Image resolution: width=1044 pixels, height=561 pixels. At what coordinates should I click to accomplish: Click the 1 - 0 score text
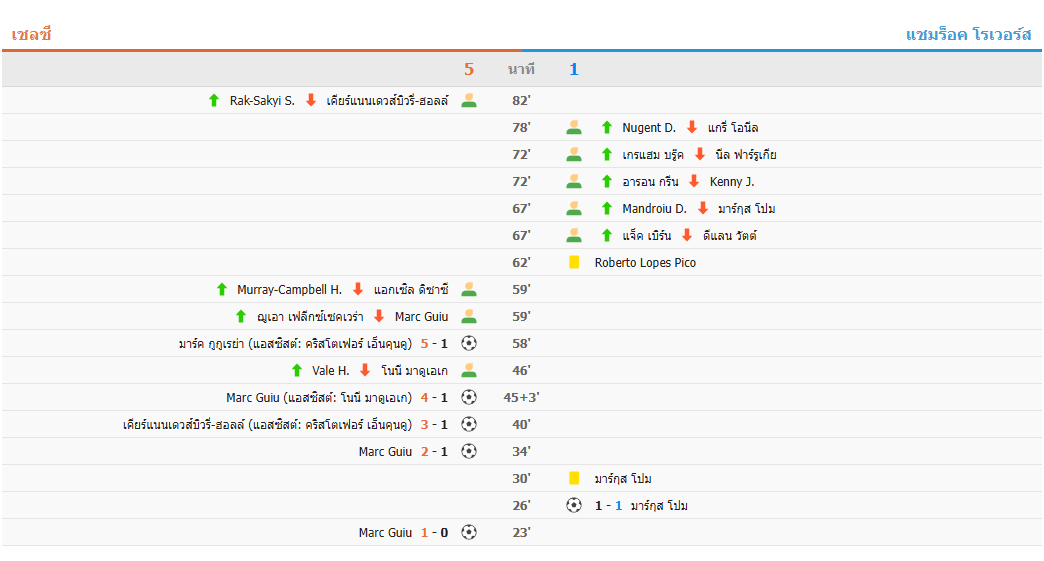[434, 532]
